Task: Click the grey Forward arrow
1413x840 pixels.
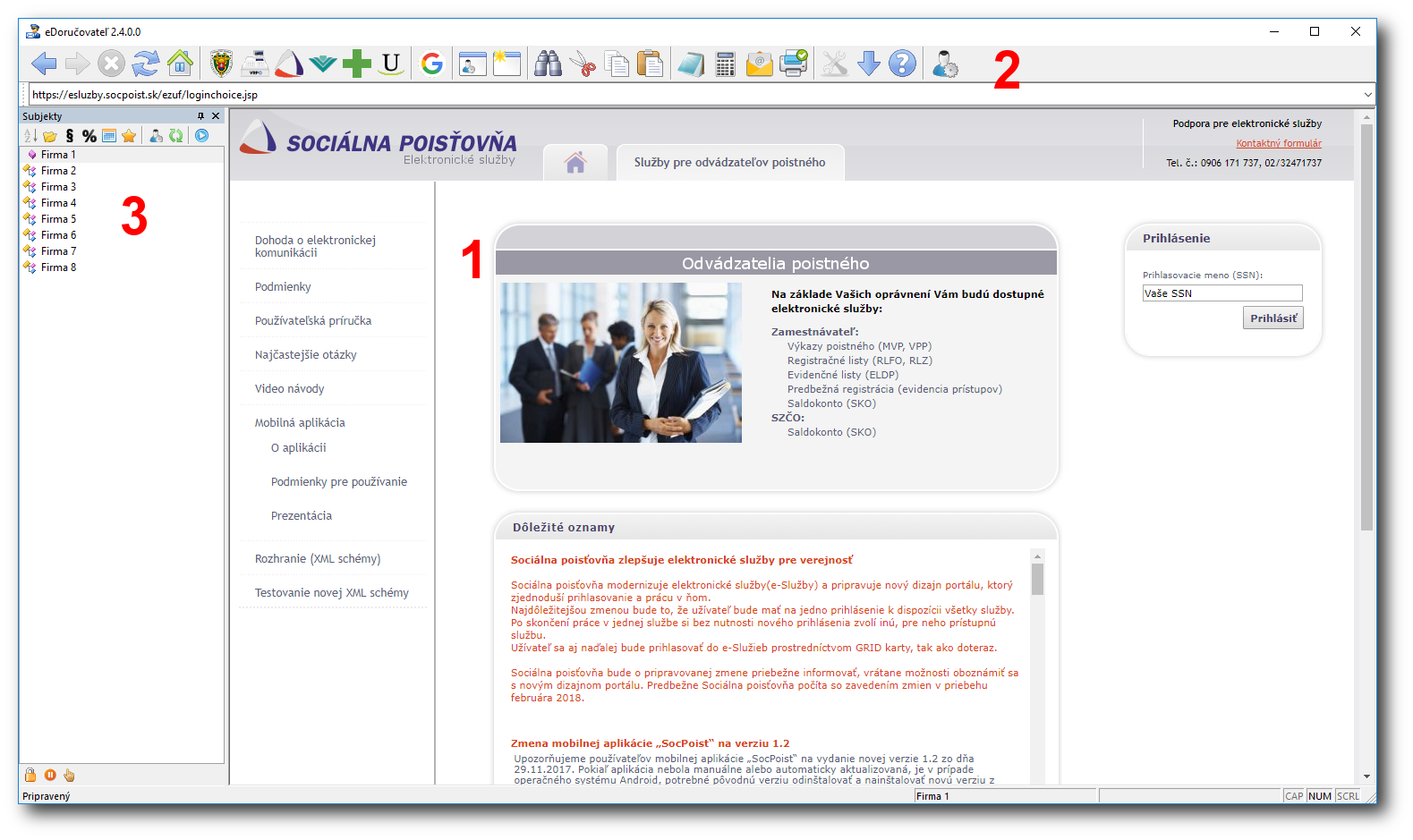Action: 78,64
